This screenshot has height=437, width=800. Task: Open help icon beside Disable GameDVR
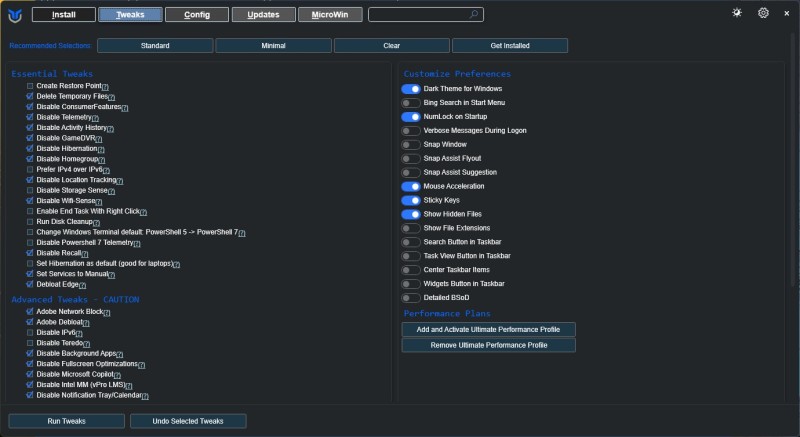98,139
